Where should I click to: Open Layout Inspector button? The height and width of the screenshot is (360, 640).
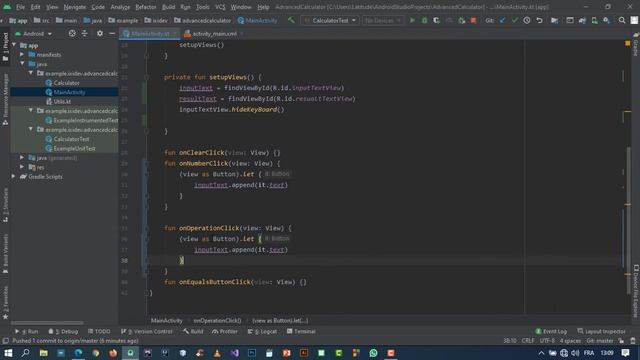tap(602, 331)
